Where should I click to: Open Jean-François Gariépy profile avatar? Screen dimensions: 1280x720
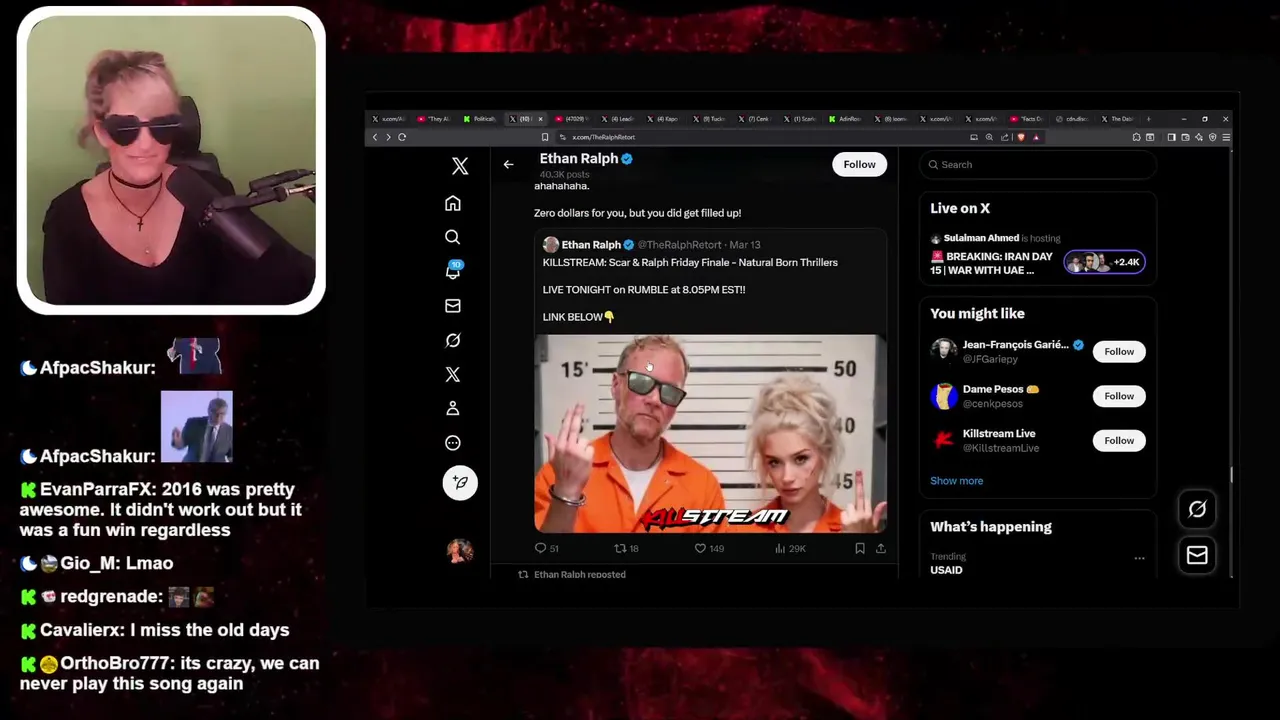click(x=943, y=351)
